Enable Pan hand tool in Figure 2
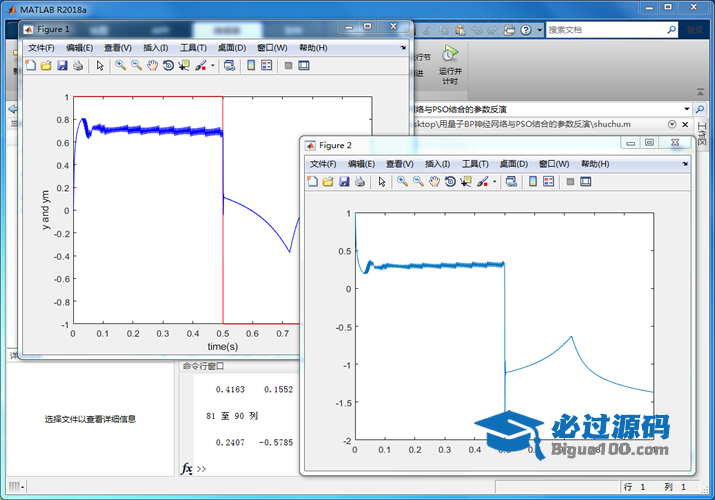Image resolution: width=715 pixels, height=500 pixels. pyautogui.click(x=434, y=182)
